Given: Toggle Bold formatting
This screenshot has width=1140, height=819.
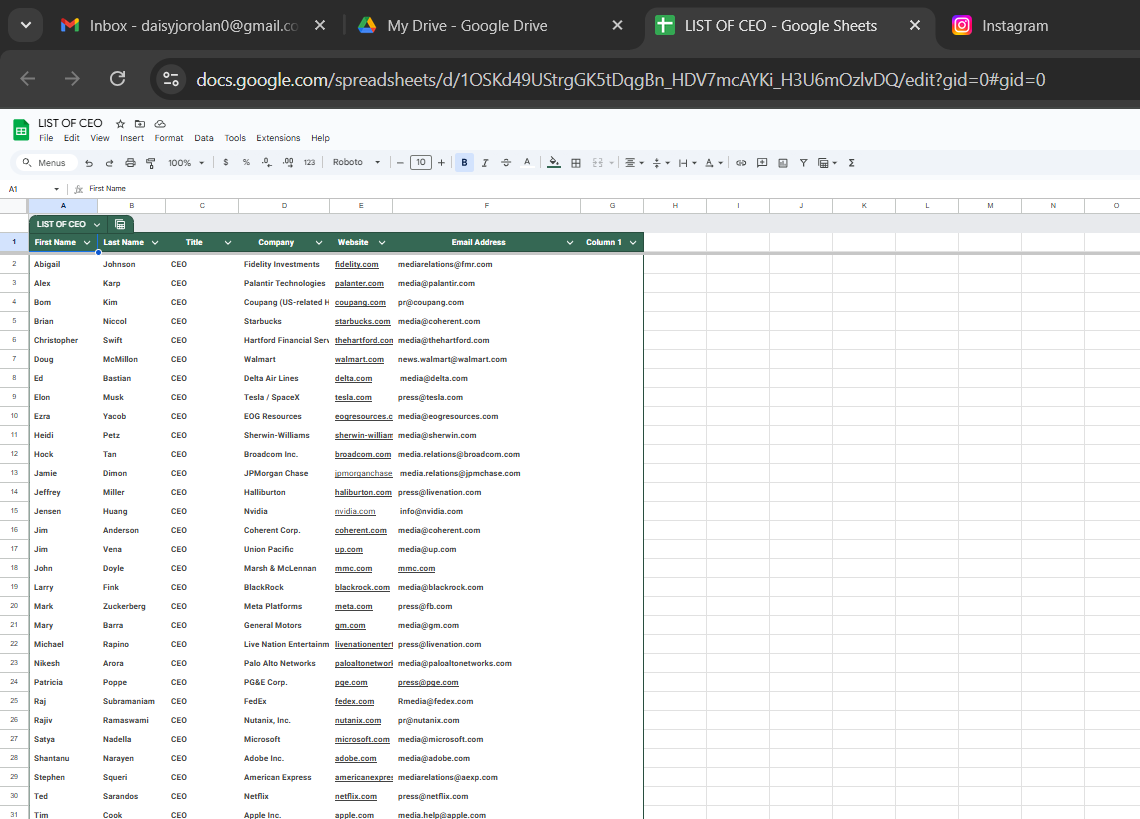Looking at the screenshot, I should (x=464, y=163).
